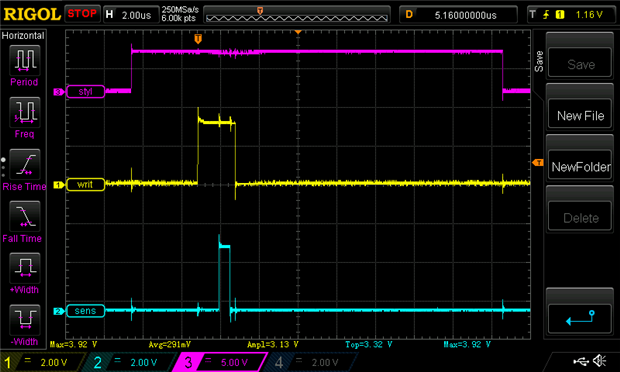The image size is (620, 372).
Task: Click the cyan Max=3.92 V measurement
Action: [x=467, y=344]
